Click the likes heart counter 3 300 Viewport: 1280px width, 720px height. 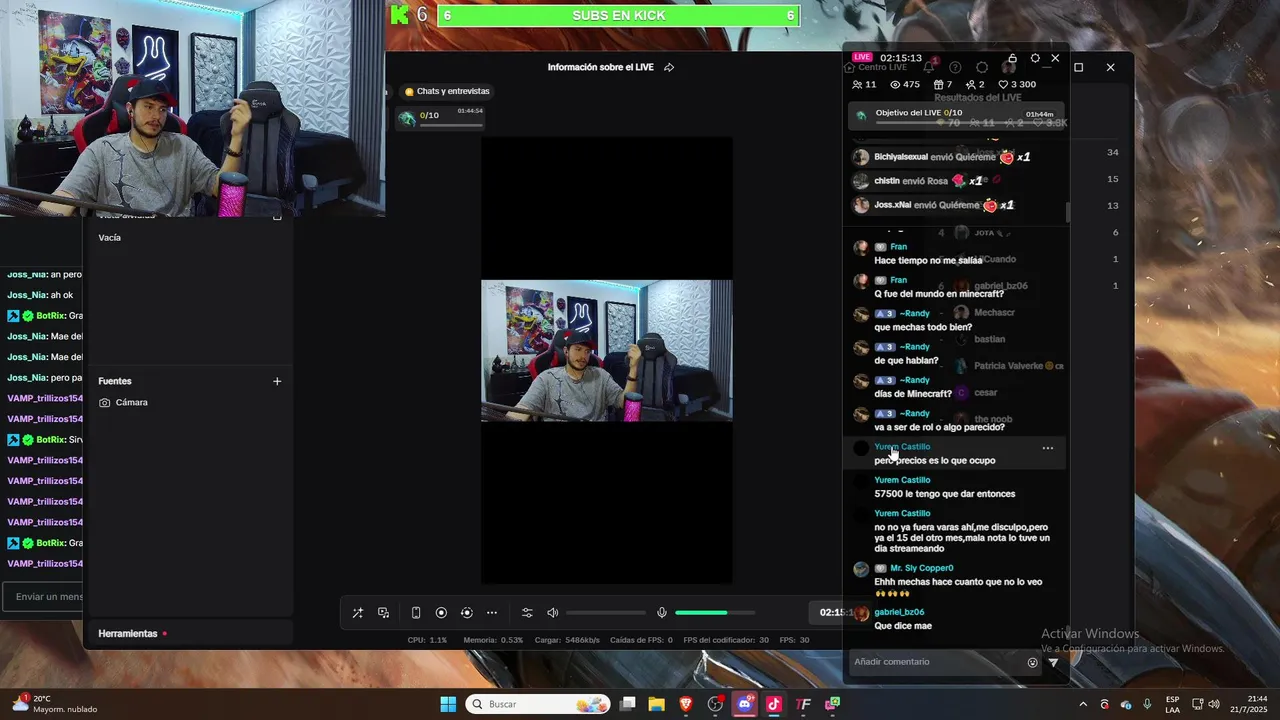coord(1017,84)
